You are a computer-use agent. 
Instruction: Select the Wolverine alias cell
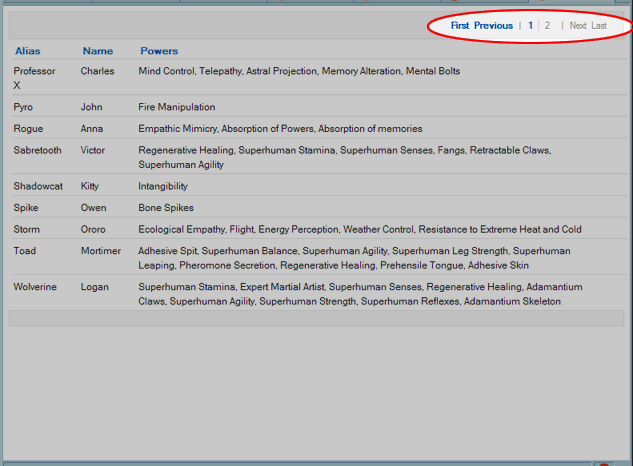(35, 287)
